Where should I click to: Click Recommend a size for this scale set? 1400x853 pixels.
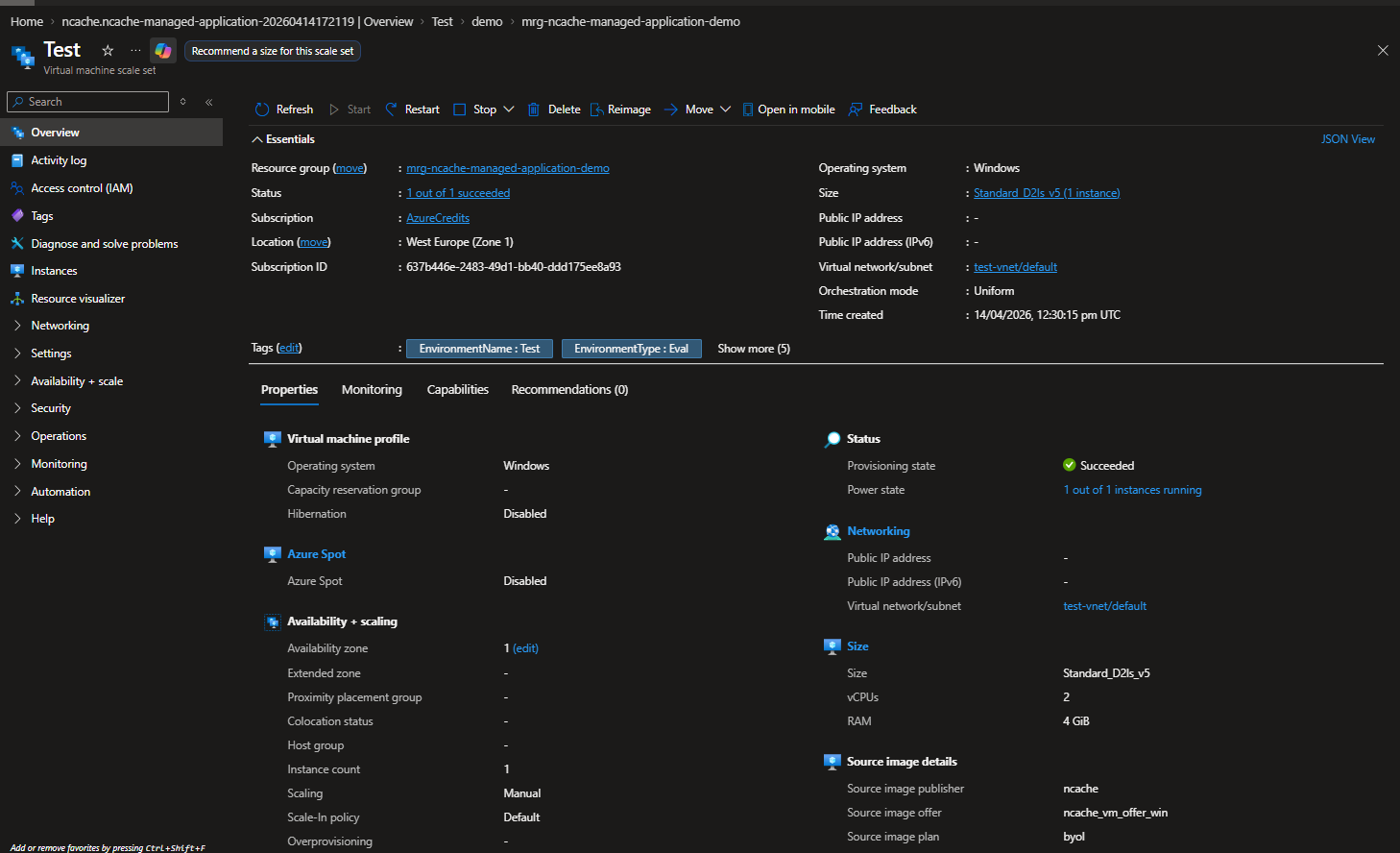click(x=273, y=51)
